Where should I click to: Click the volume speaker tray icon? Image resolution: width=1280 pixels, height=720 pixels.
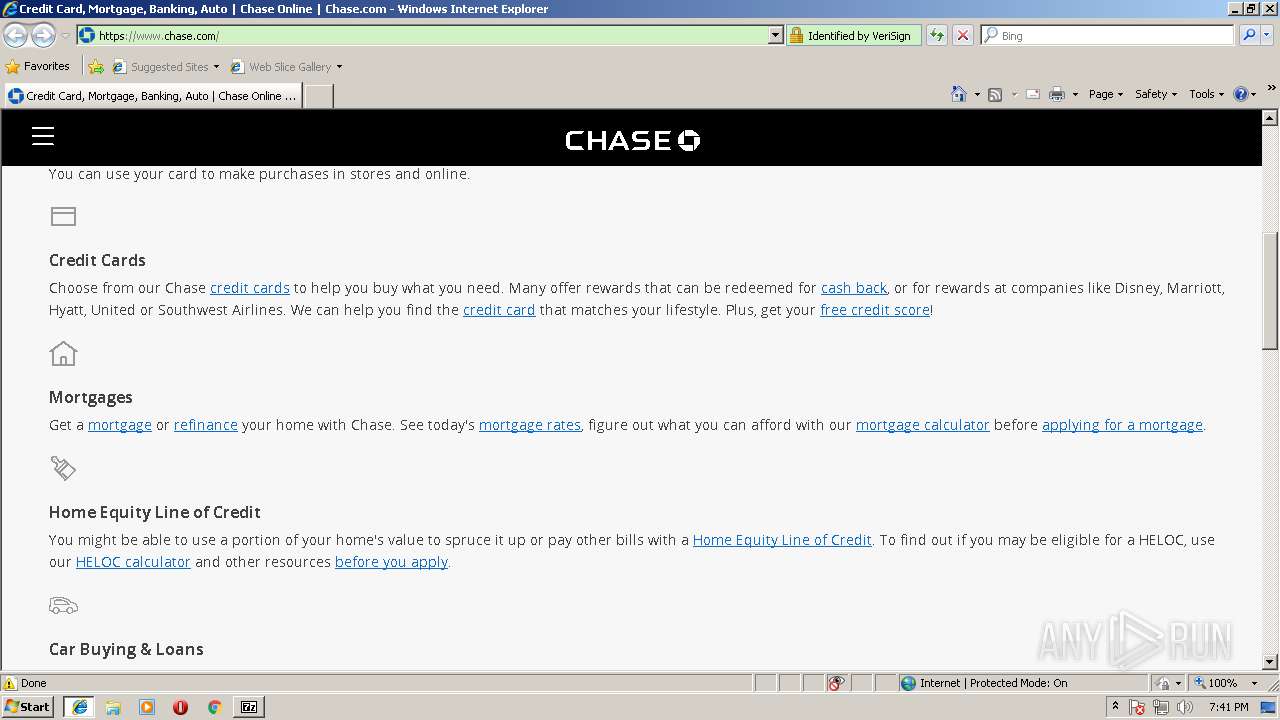1186,707
